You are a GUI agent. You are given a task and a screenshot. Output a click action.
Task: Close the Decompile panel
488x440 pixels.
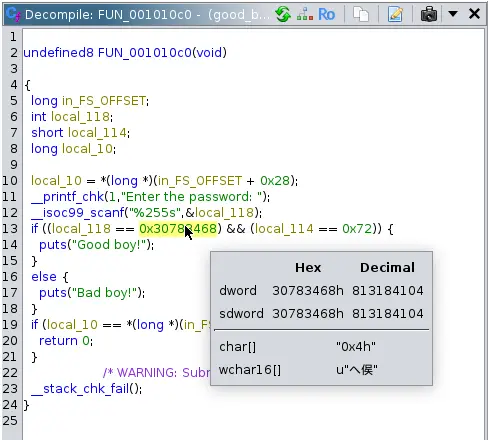(474, 14)
